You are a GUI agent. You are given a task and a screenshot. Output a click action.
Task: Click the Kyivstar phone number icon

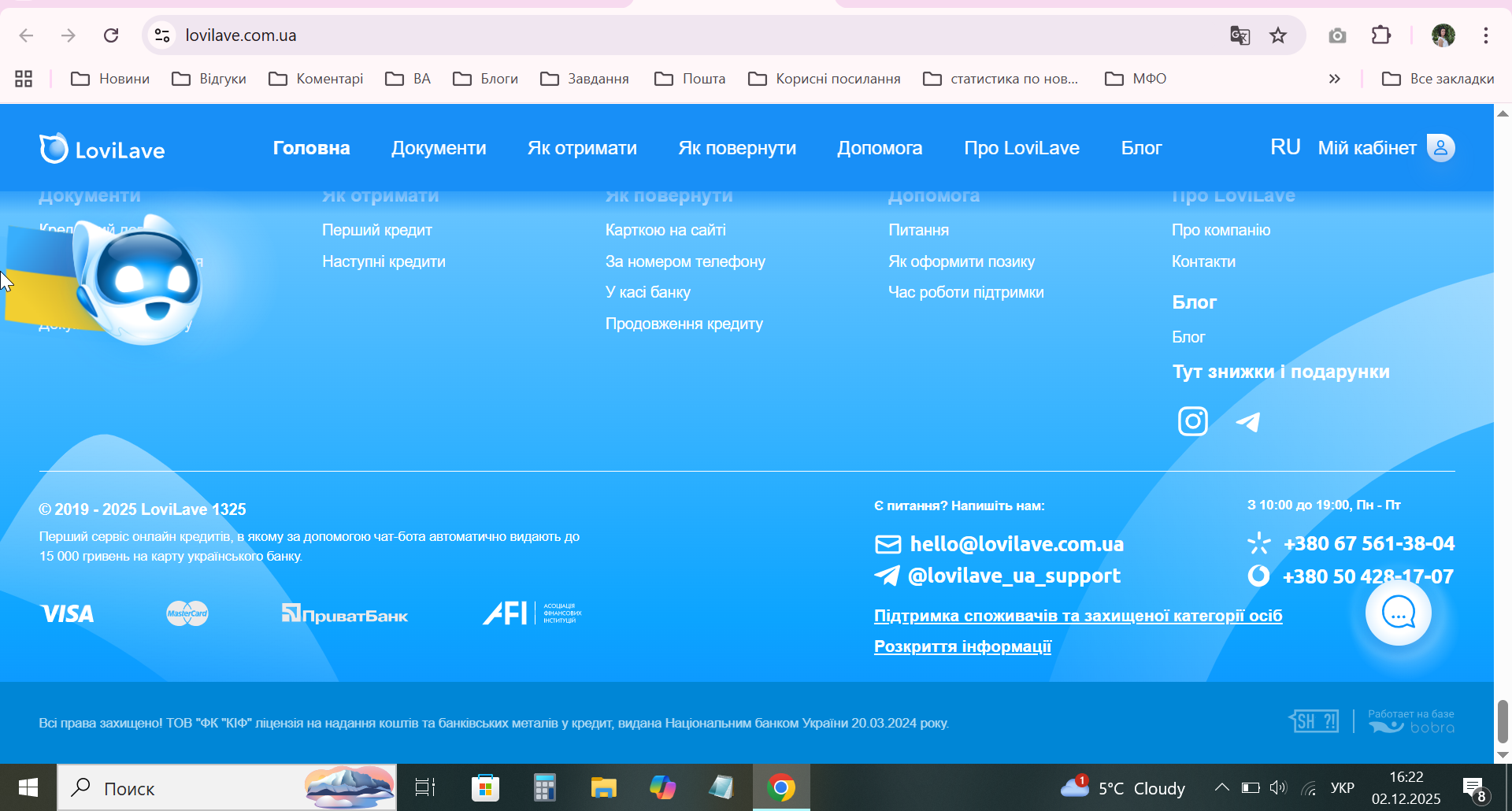point(1258,543)
